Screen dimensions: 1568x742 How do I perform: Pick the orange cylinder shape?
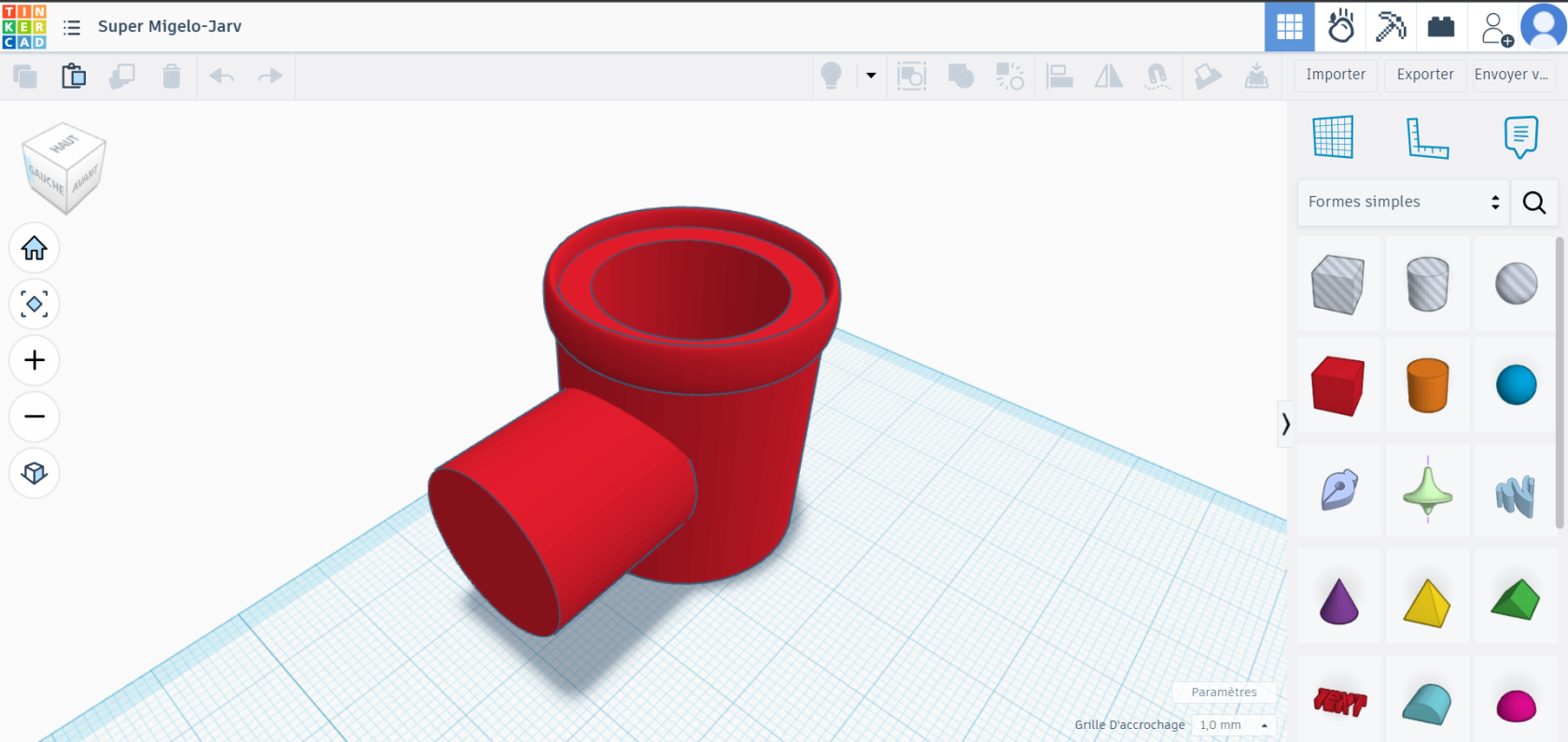tap(1427, 385)
